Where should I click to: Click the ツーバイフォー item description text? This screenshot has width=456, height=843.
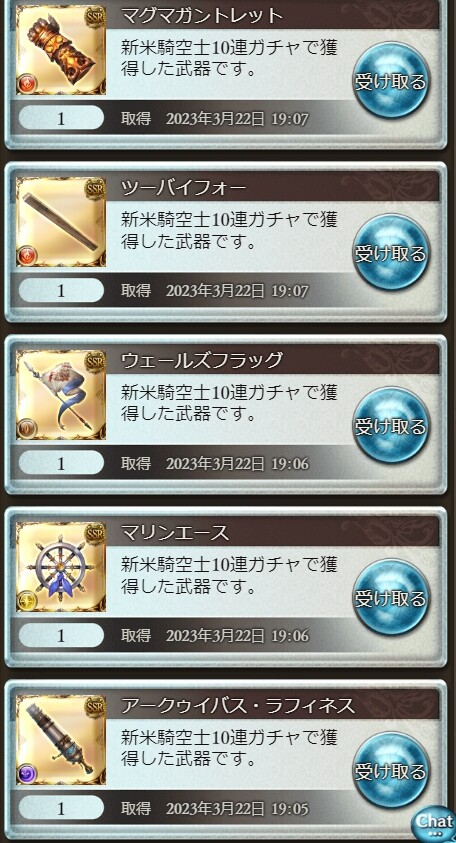click(229, 230)
